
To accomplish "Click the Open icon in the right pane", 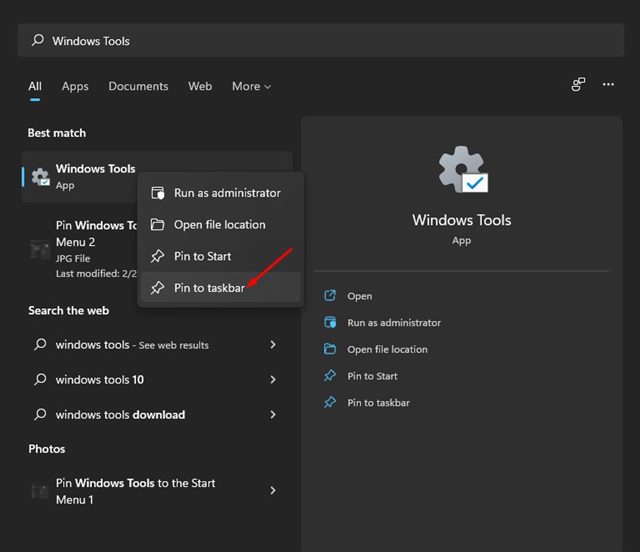I will pyautogui.click(x=330, y=296).
